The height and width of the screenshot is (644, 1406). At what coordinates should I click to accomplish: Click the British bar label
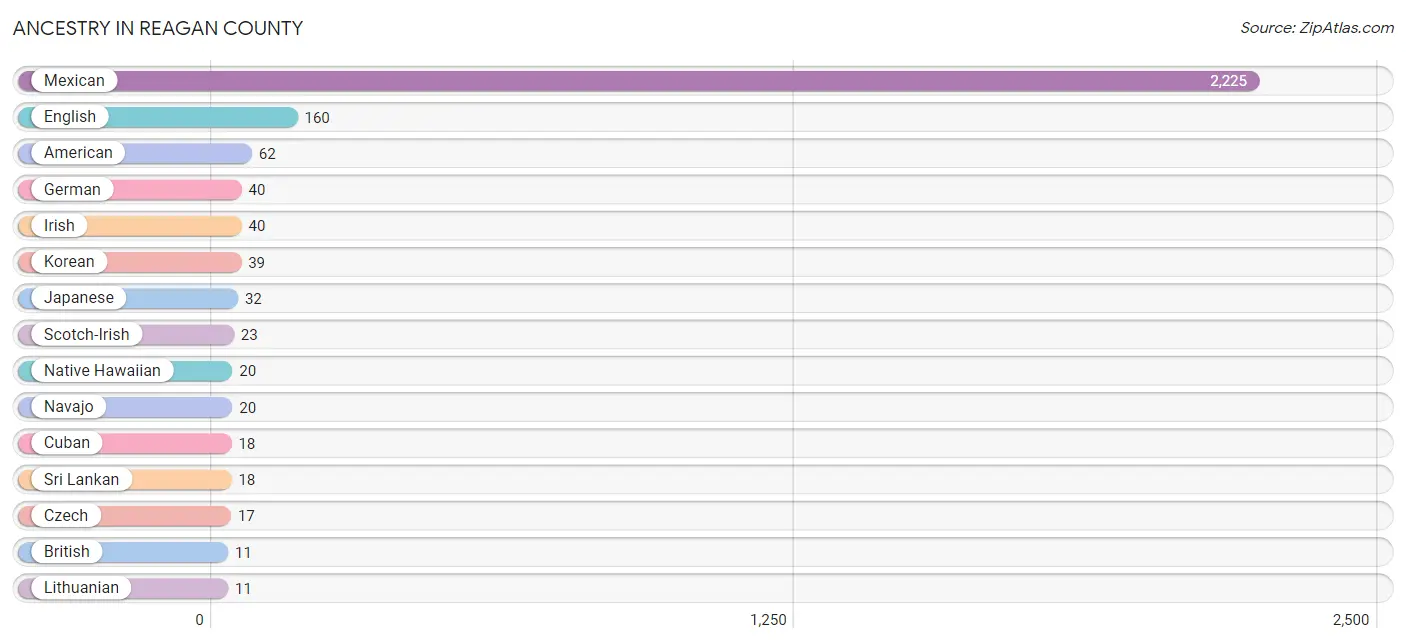(67, 551)
